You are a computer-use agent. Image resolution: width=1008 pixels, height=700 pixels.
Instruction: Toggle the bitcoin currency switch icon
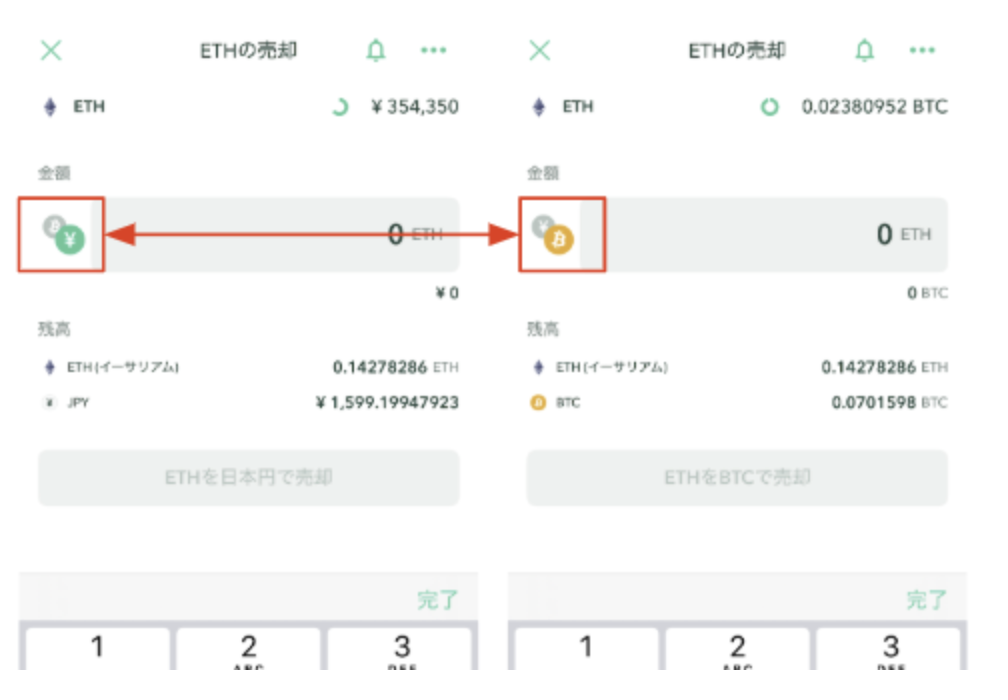point(553,234)
